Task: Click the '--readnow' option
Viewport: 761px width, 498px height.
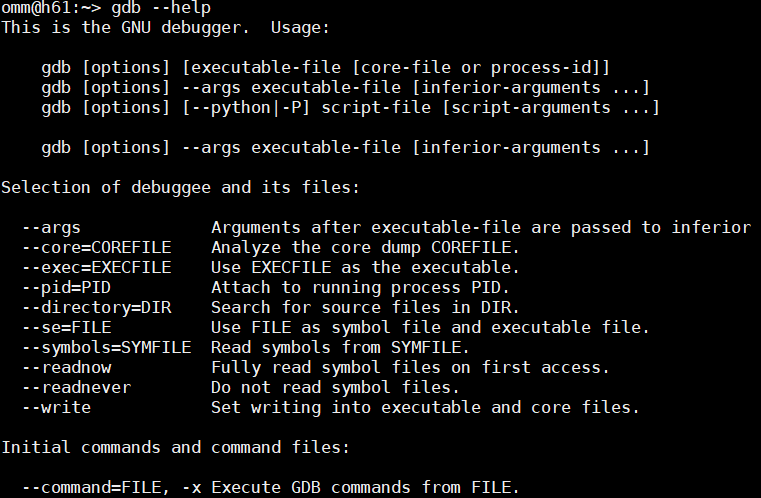Action: pos(66,367)
